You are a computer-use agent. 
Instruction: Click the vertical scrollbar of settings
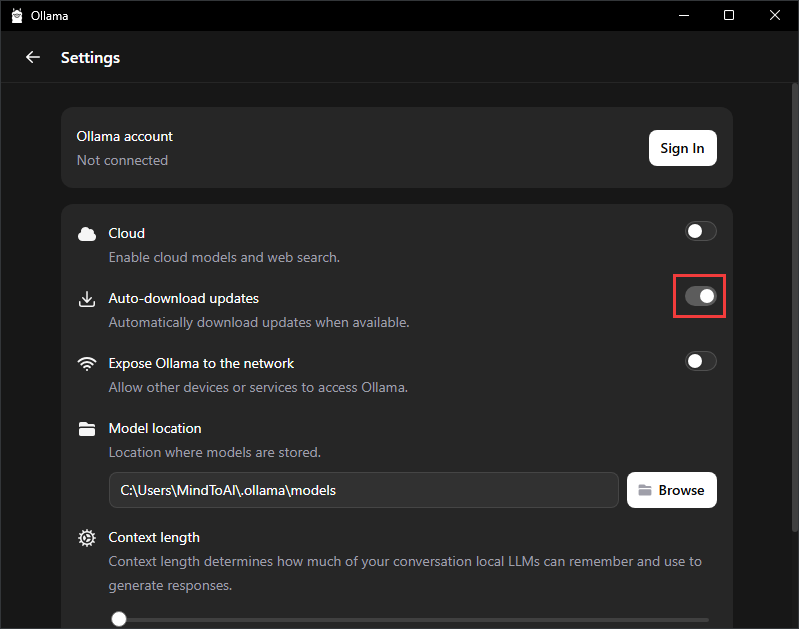click(794, 307)
